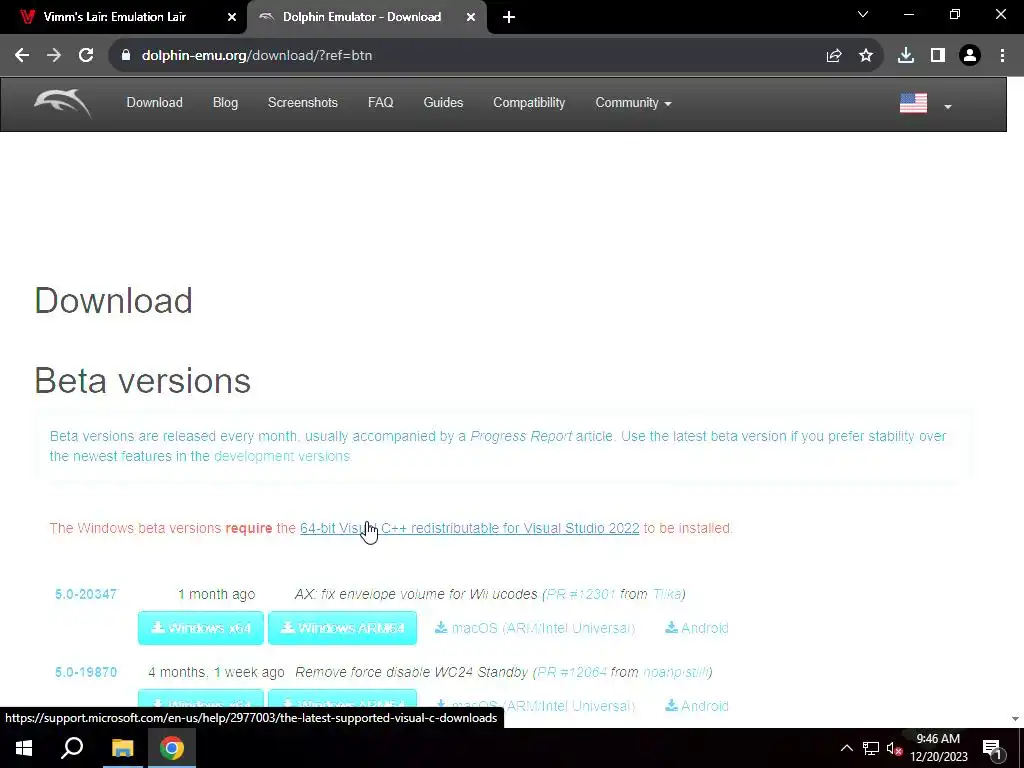
Task: Open File Explorer from the taskbar
Action: pyautogui.click(x=122, y=748)
